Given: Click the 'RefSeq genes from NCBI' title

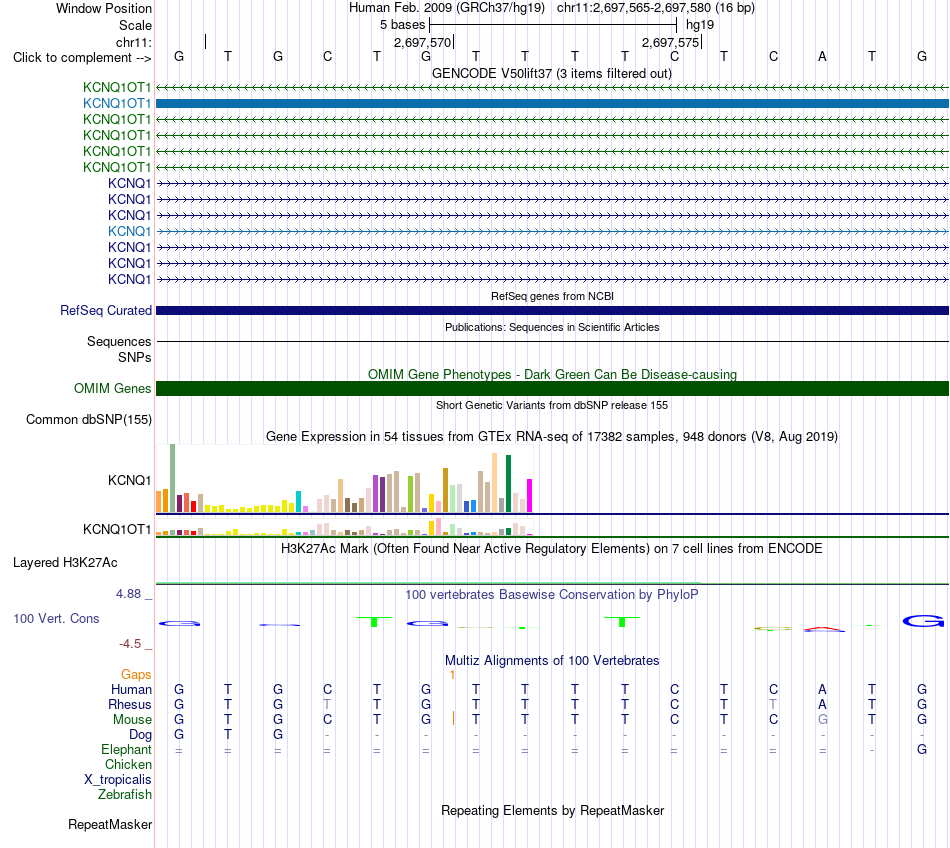Looking at the screenshot, I should click(x=552, y=296).
